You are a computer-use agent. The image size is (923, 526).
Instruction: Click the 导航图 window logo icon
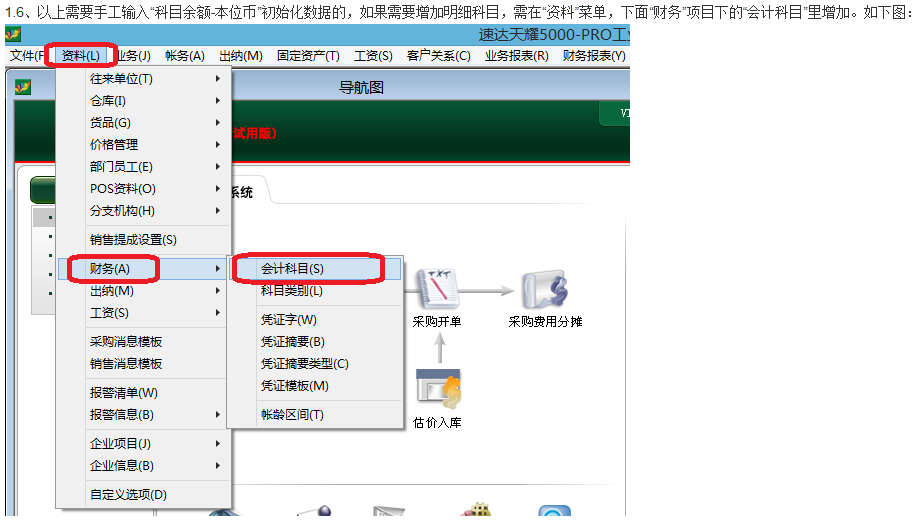click(23, 88)
